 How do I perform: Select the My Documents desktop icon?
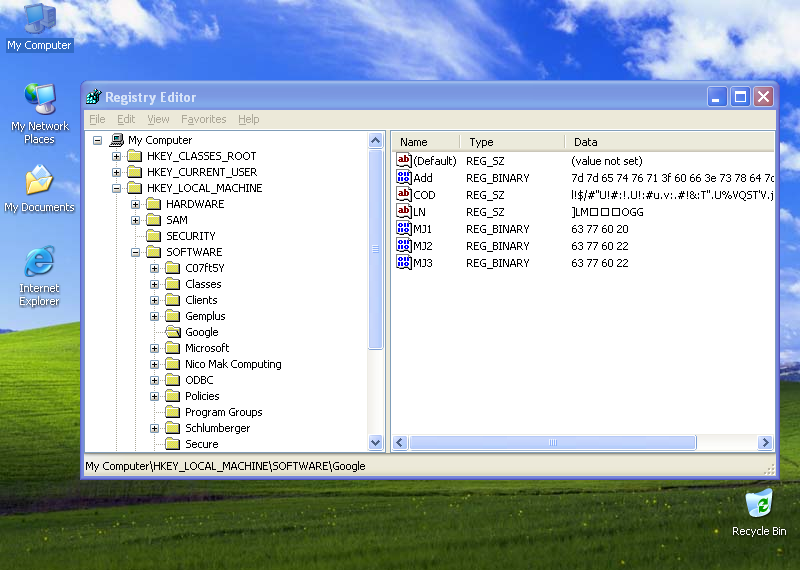[39, 188]
